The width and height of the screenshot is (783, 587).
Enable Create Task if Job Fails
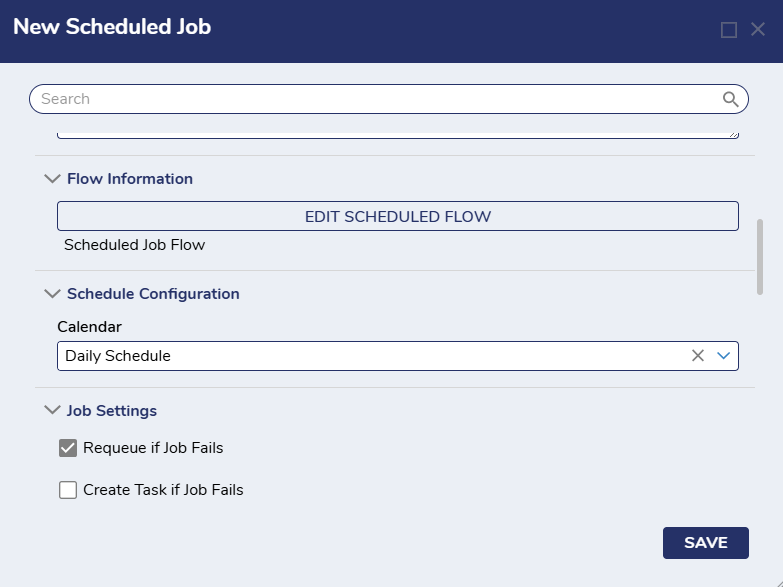tap(68, 490)
